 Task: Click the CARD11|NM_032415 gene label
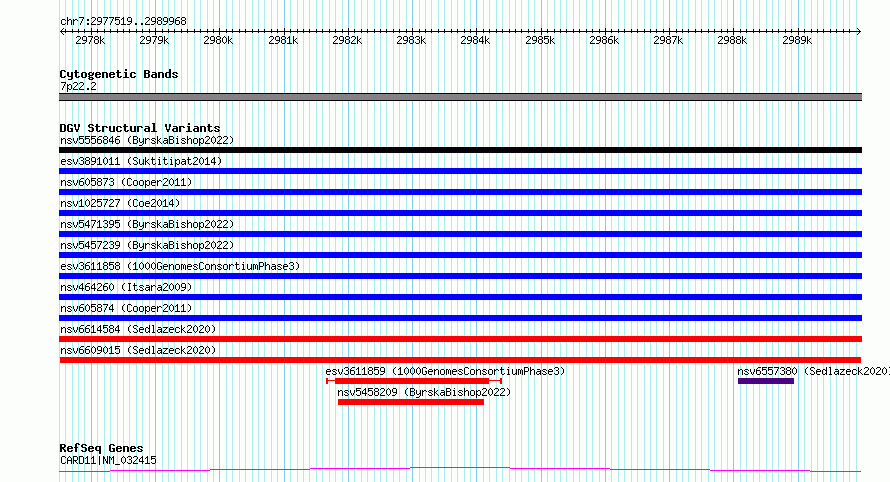click(x=108, y=460)
